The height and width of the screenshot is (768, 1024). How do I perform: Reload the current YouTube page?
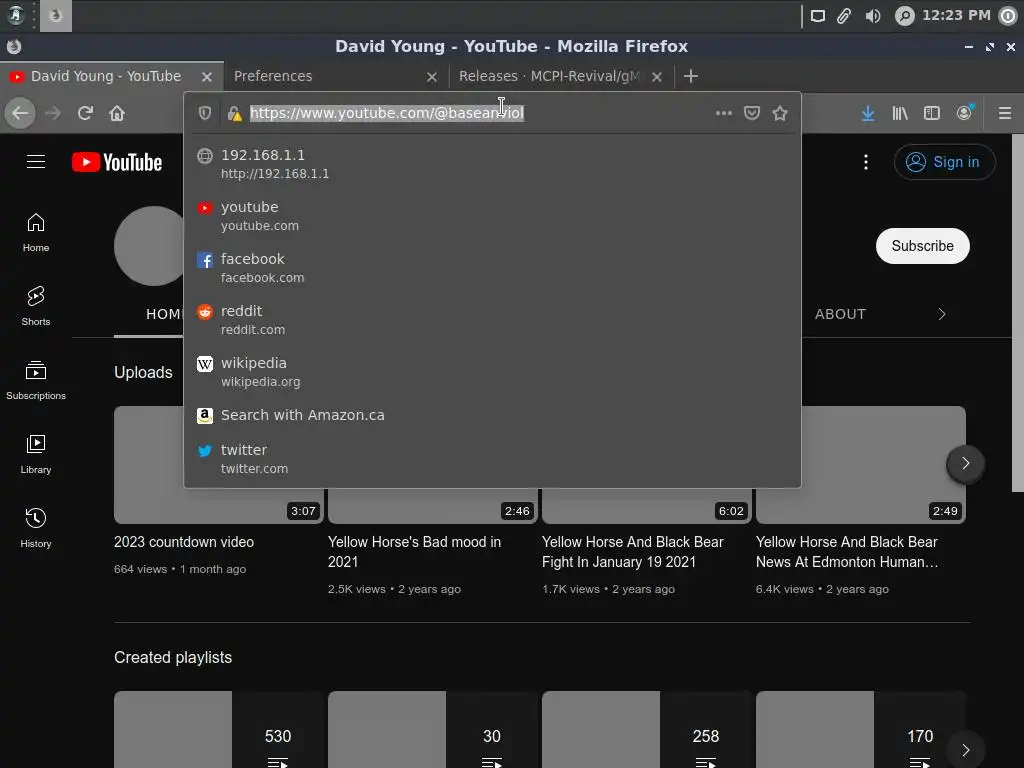point(85,113)
